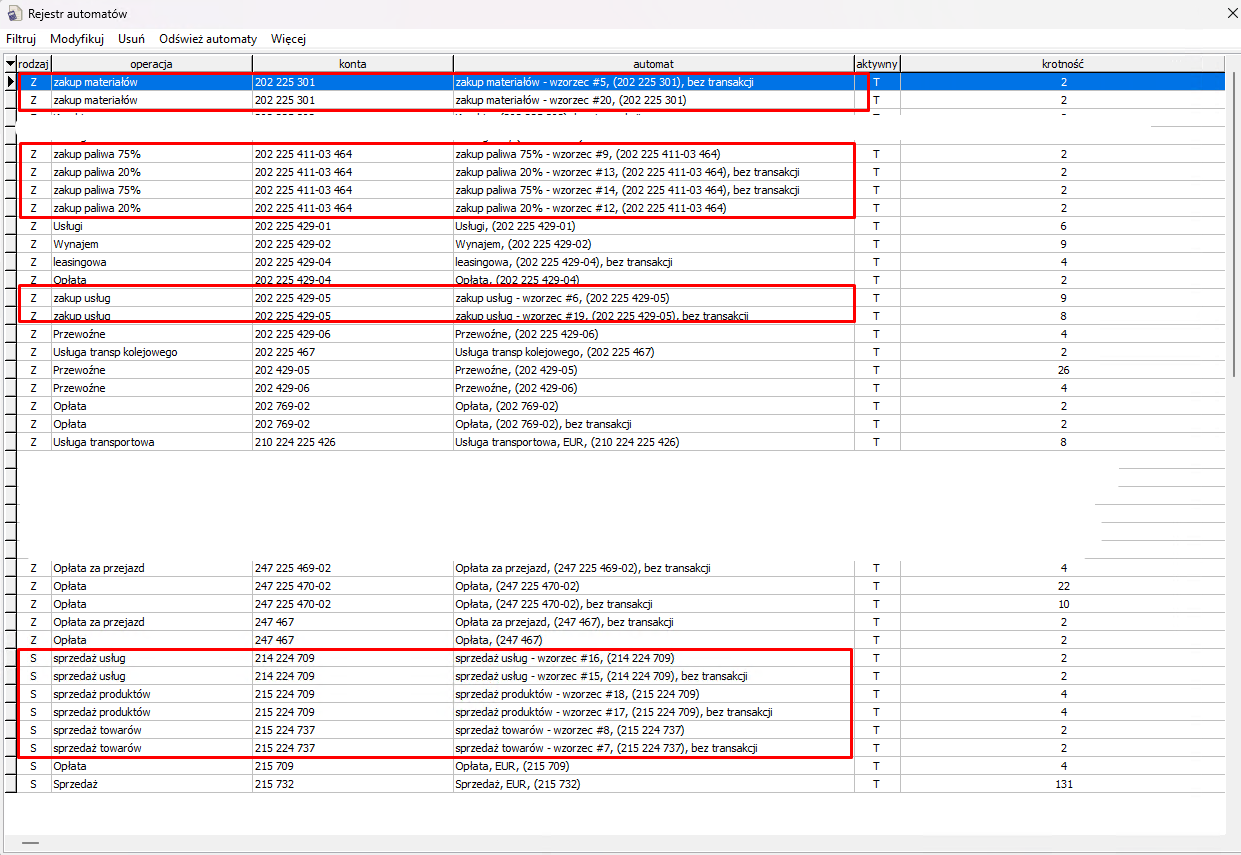Image resolution: width=1241 pixels, height=855 pixels.
Task: Click the current-row arrow indicator in first row
Action: [10, 82]
